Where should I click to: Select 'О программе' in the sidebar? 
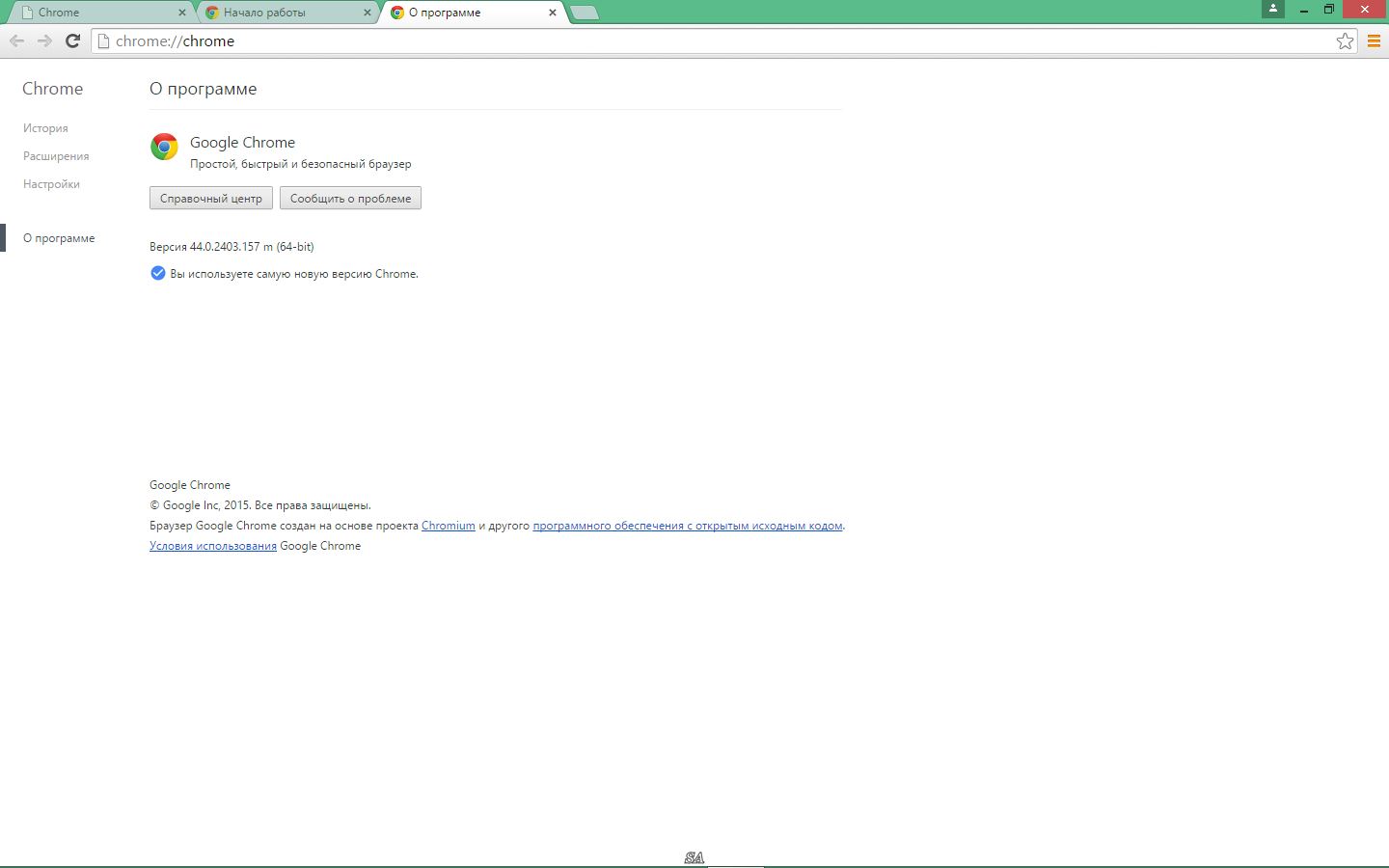[x=59, y=238]
